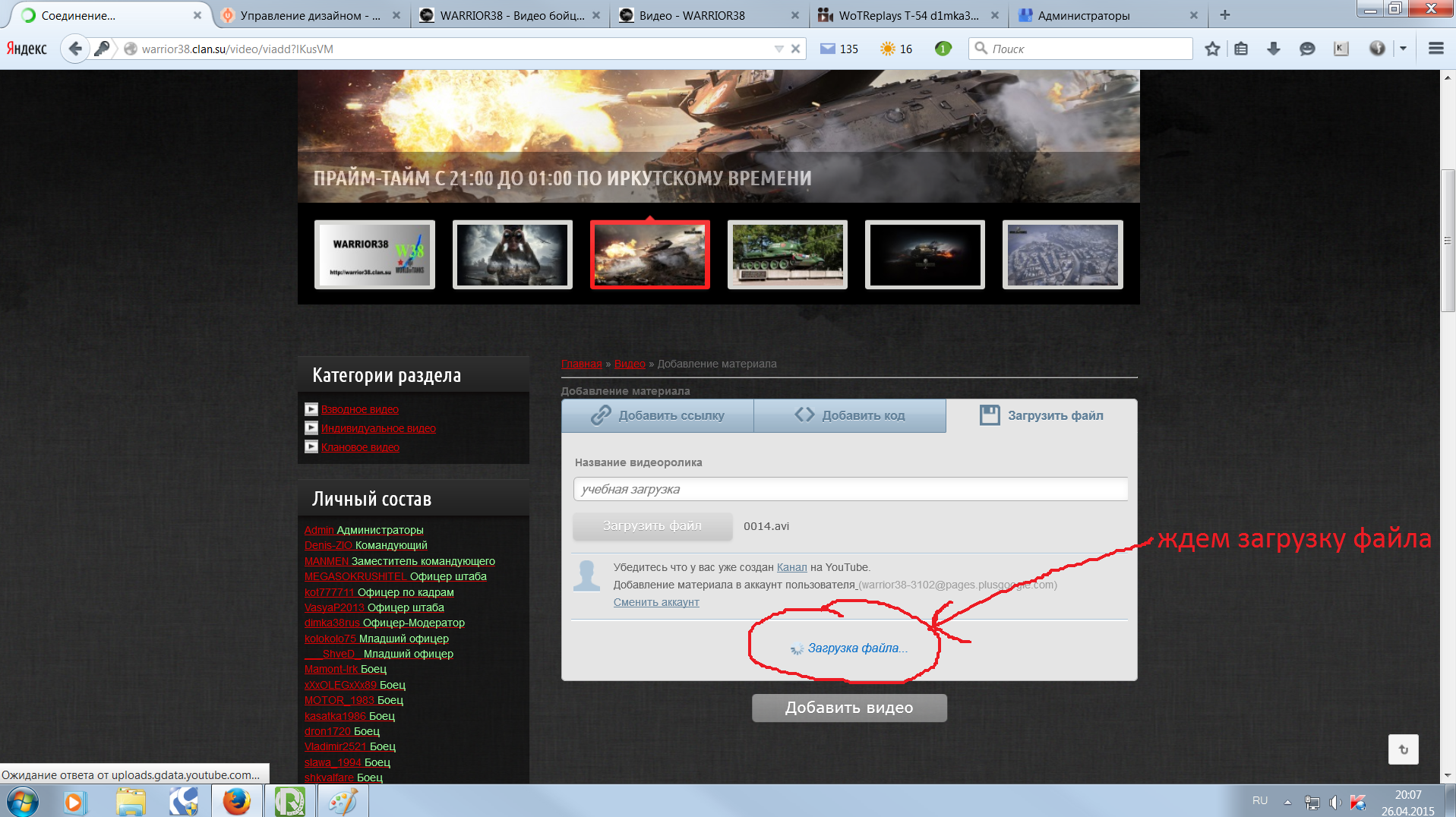Click the scroll-to-top arrow button
The image size is (1456, 817).
pos(1403,749)
